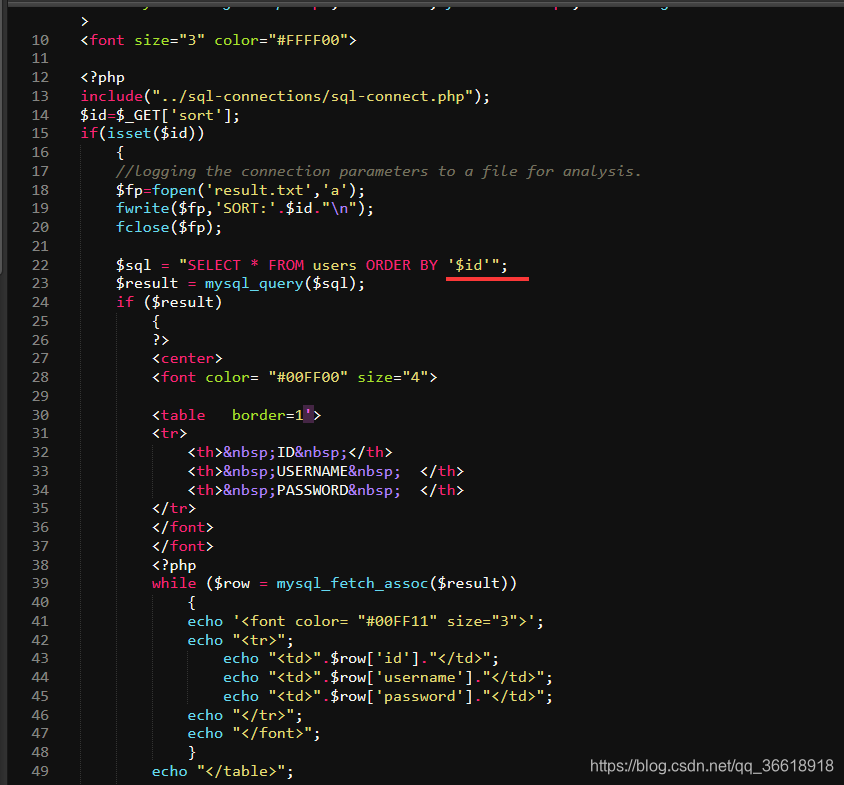Screen dimensions: 844x785
Task: Click line number 29 in the gutter
Action: 40,396
